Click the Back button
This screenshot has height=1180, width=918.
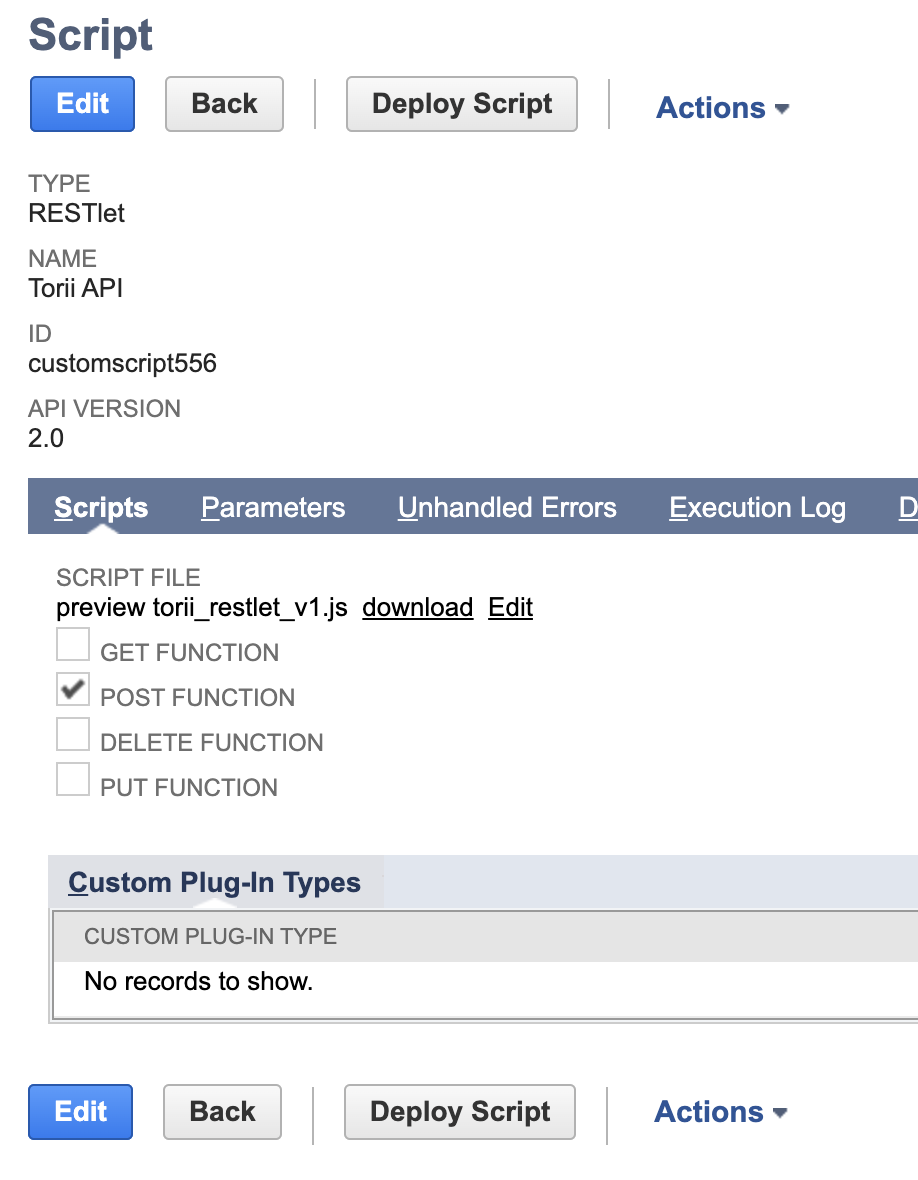(x=224, y=104)
